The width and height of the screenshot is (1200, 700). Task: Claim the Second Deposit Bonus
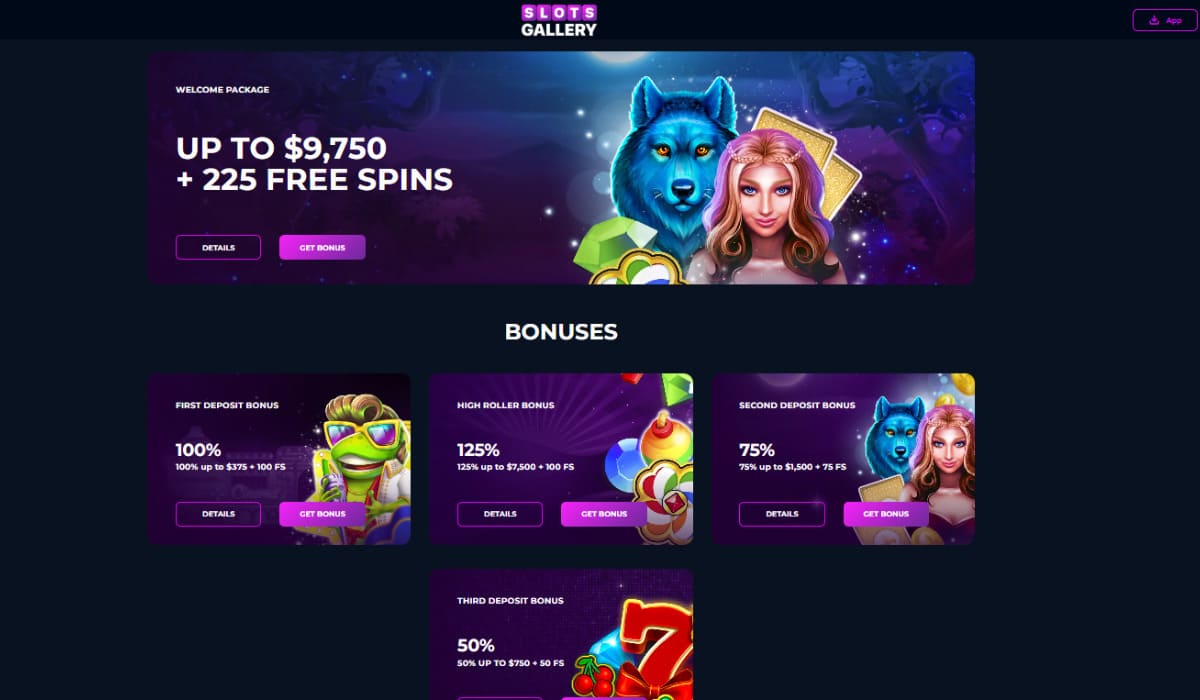[886, 514]
